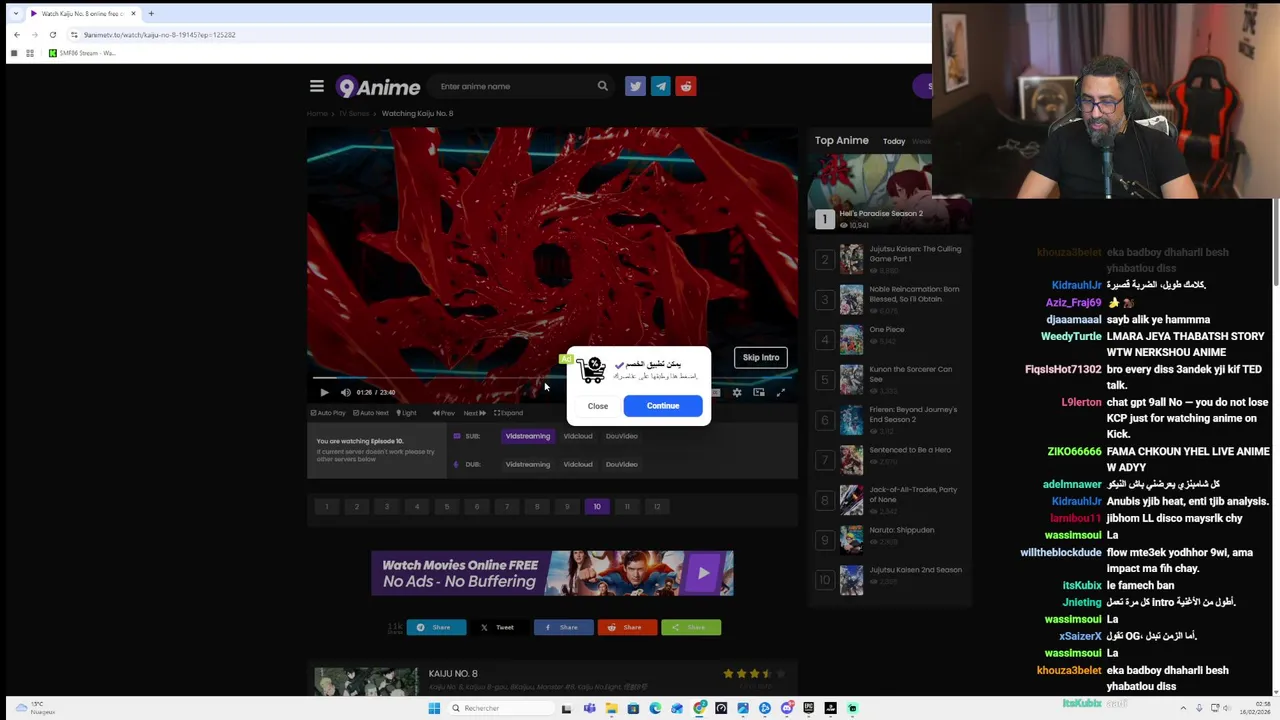Enable picture-in-picture mode
Viewport: 1280px width, 720px height.
(759, 392)
